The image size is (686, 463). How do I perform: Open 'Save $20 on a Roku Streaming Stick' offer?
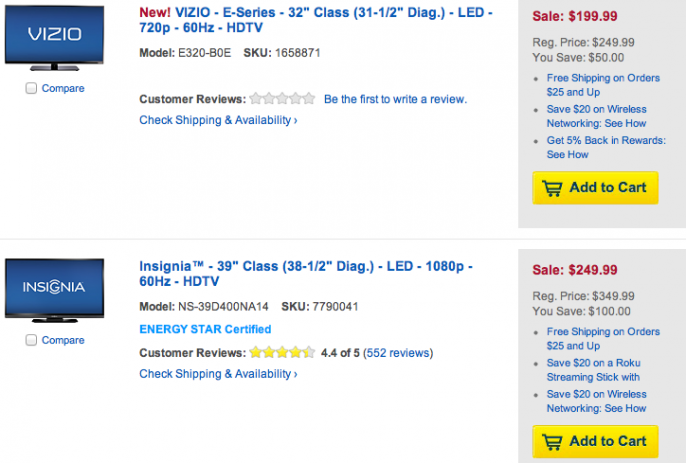pos(593,370)
